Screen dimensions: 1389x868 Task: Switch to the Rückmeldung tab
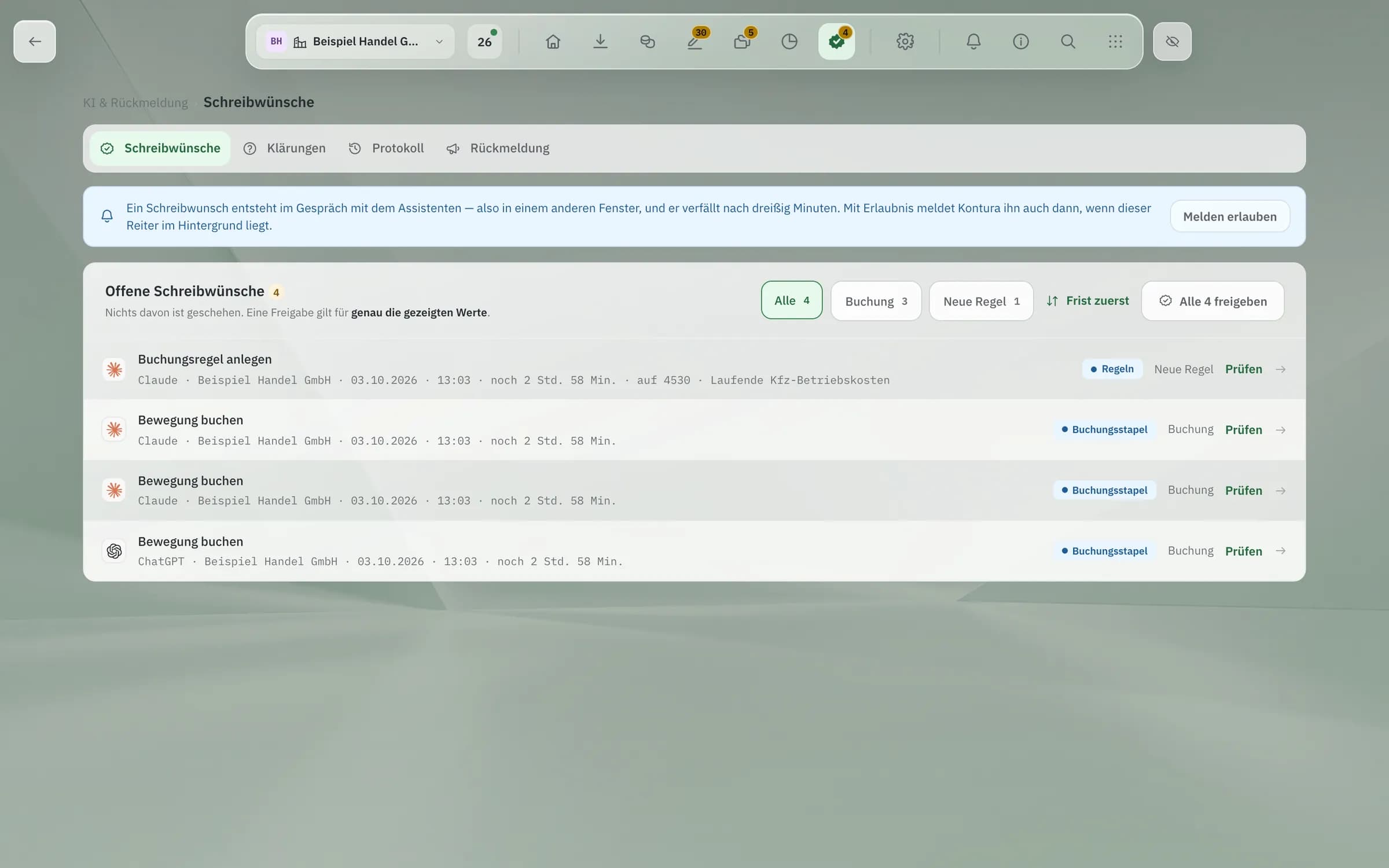click(x=498, y=149)
